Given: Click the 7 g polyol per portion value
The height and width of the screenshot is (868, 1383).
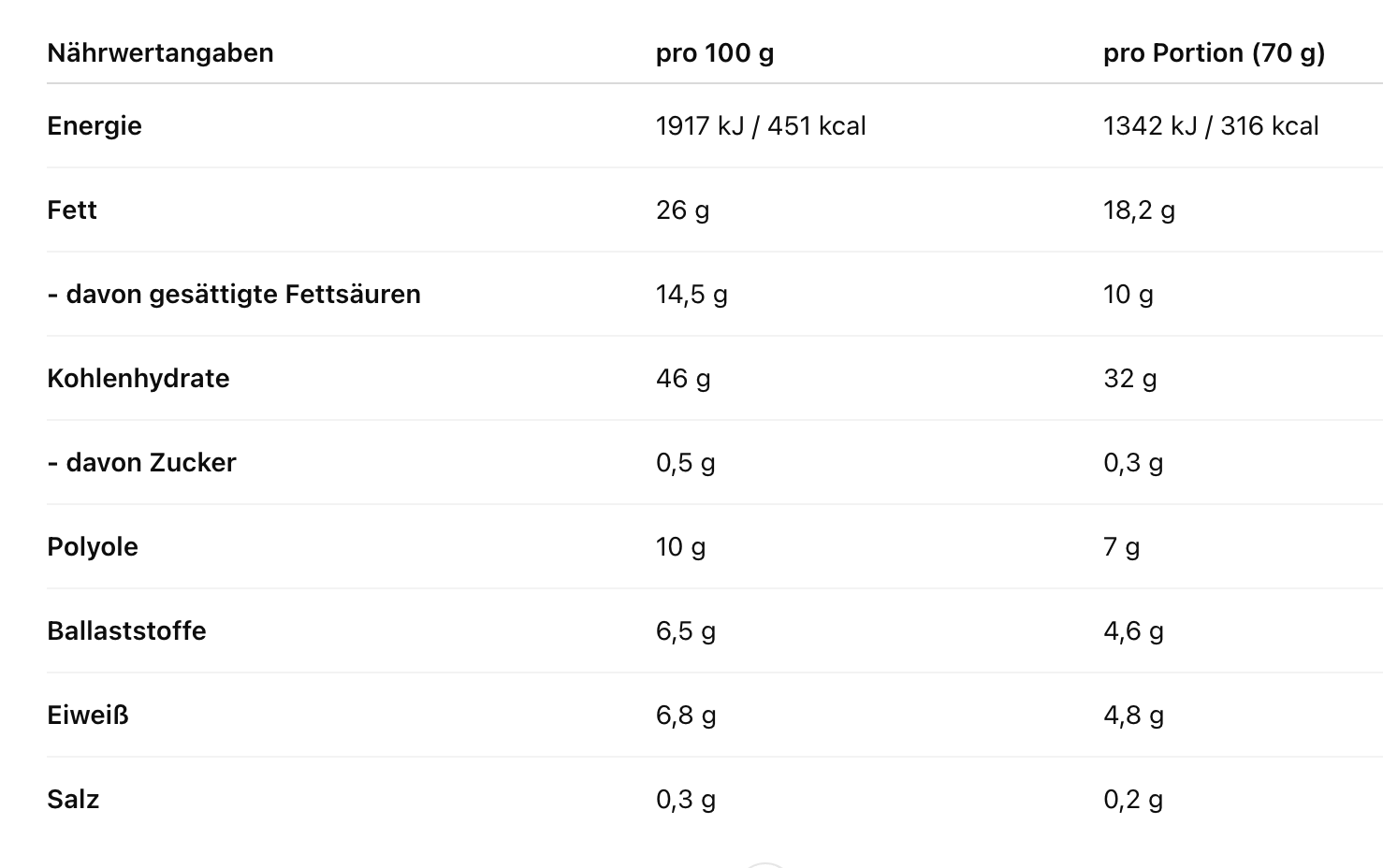Looking at the screenshot, I should pyautogui.click(x=1121, y=547).
